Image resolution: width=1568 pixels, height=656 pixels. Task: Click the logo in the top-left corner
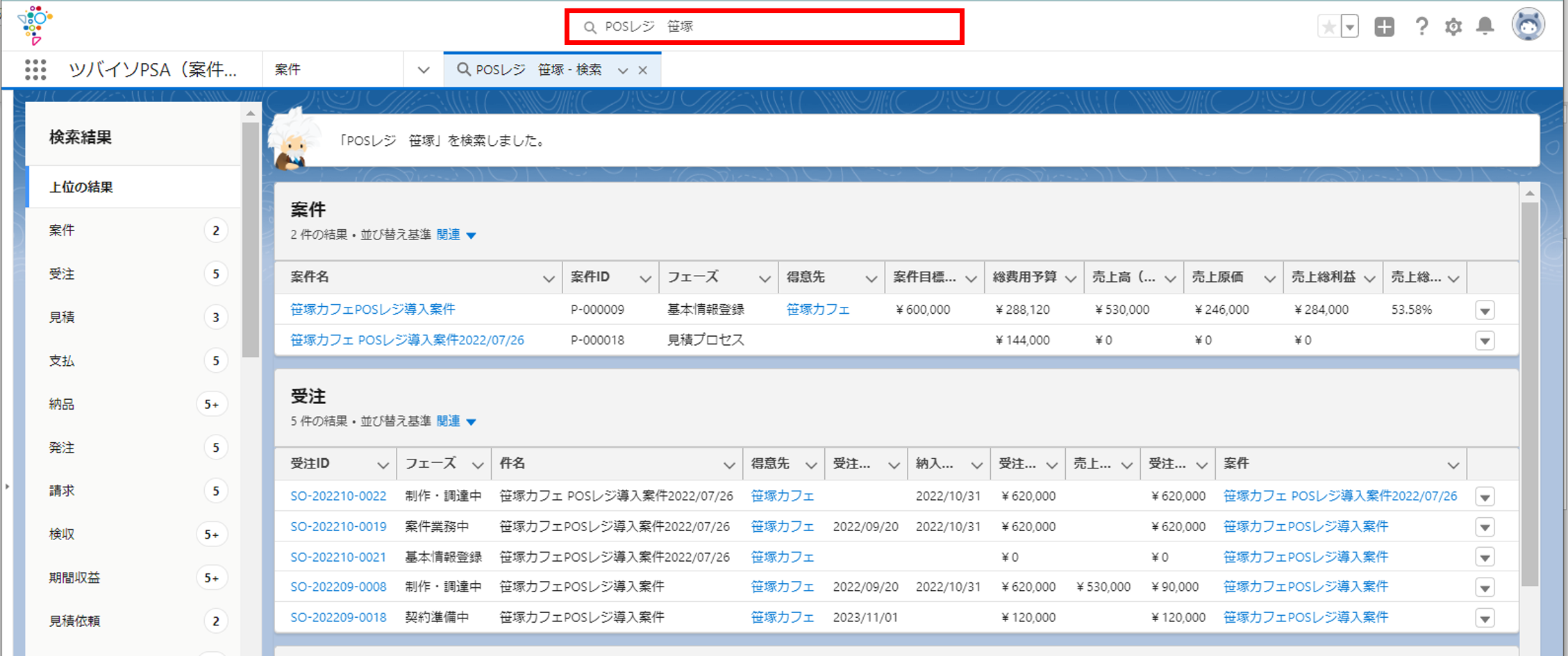coord(35,25)
